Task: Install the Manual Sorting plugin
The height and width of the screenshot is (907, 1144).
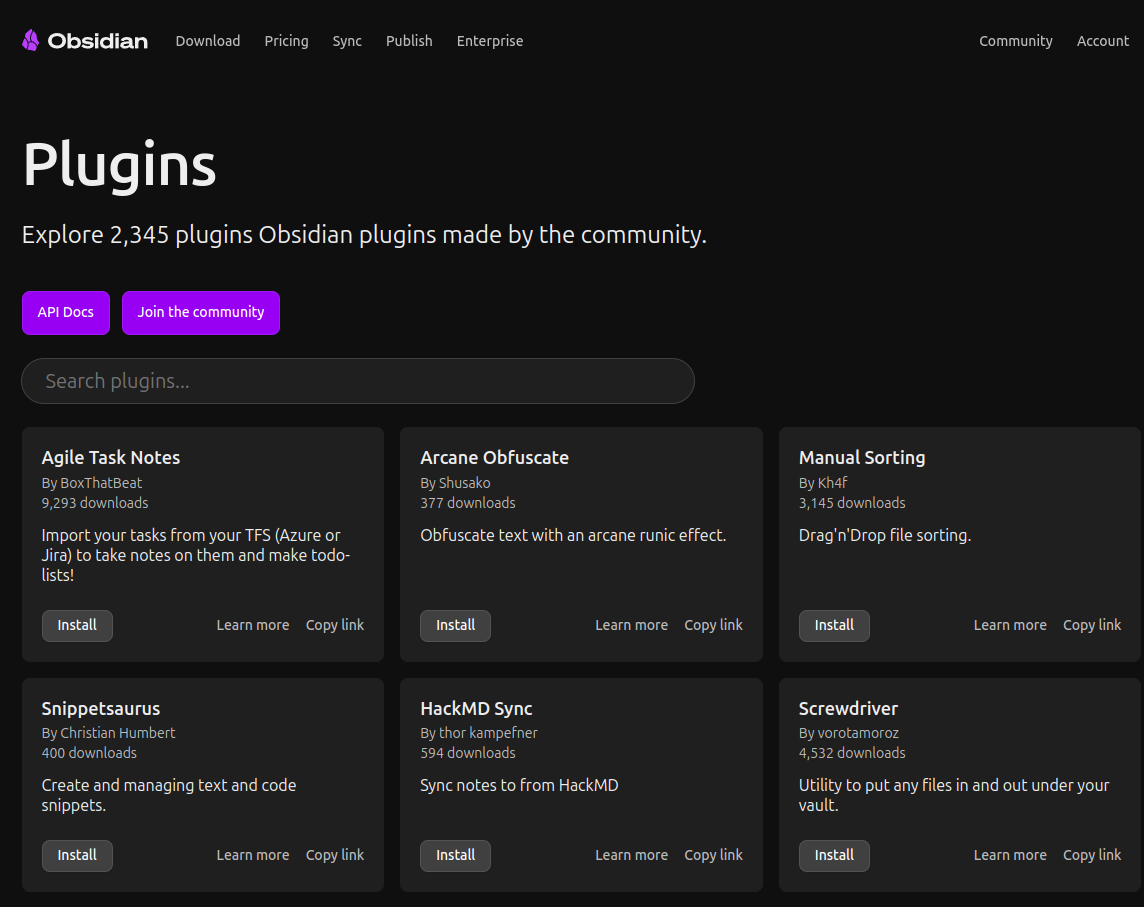Action: click(834, 626)
